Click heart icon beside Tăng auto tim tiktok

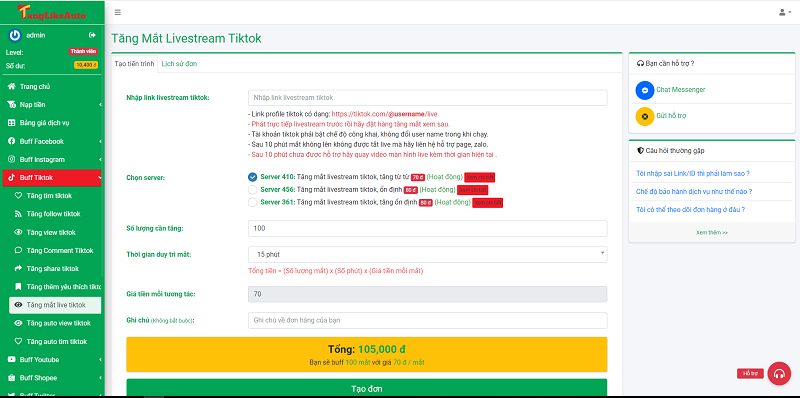(18, 341)
